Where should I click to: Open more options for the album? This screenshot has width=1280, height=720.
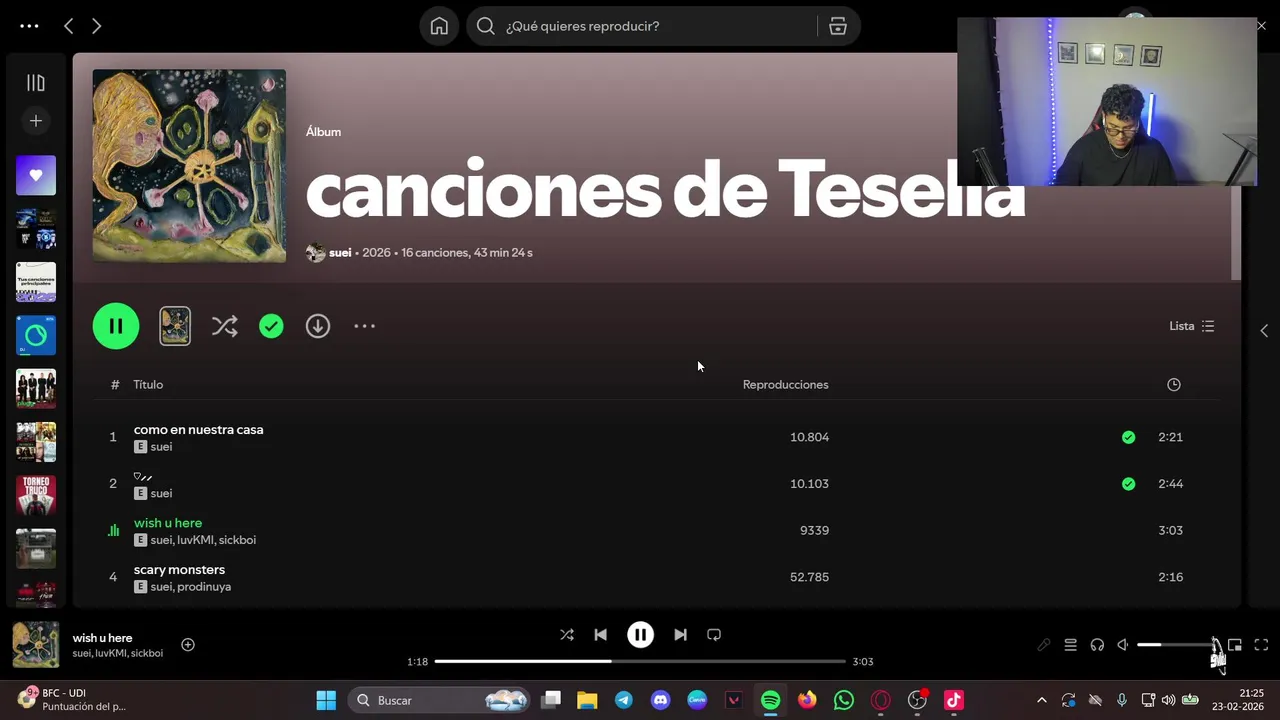[364, 326]
